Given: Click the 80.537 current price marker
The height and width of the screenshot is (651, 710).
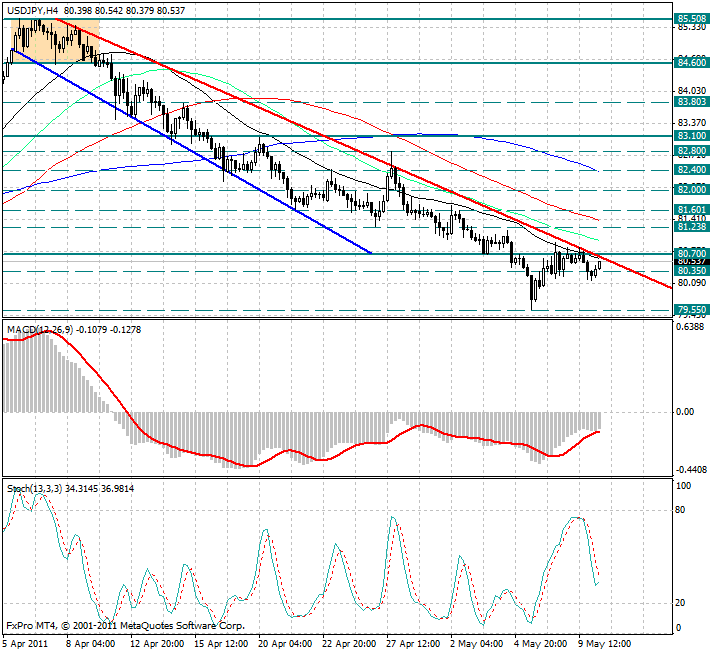Looking at the screenshot, I should click(691, 261).
